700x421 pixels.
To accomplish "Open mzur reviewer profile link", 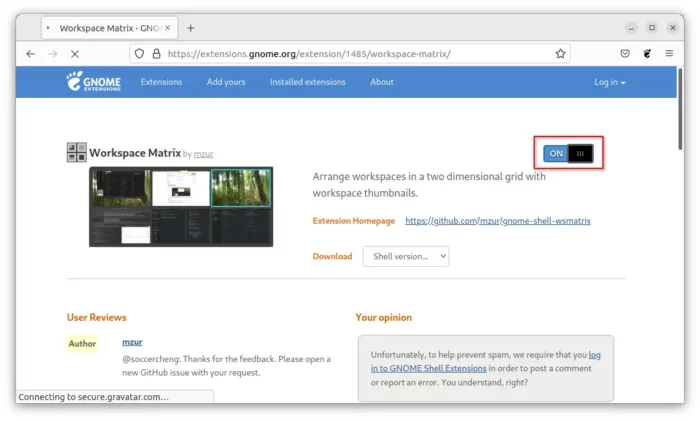I will point(132,342).
